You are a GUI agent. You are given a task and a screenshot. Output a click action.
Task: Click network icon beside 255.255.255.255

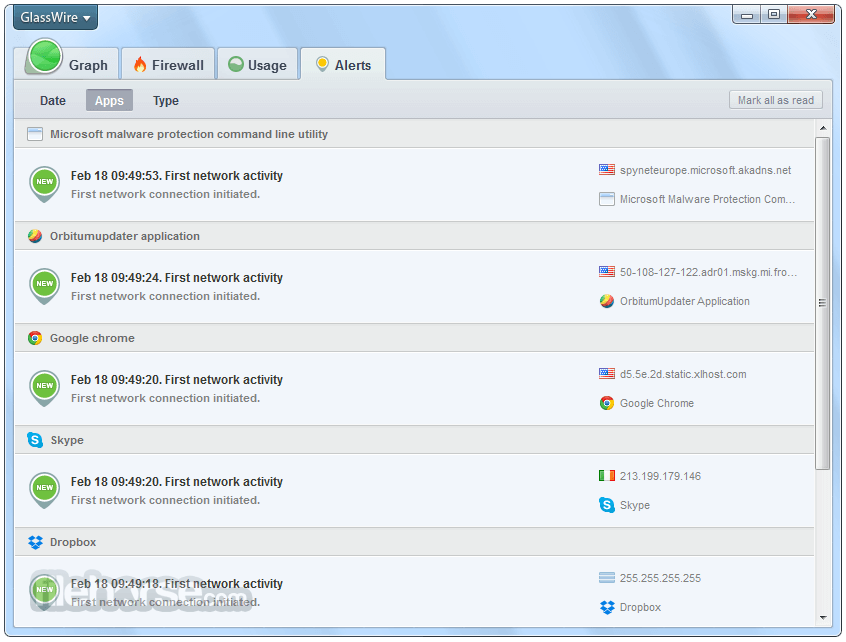607,578
